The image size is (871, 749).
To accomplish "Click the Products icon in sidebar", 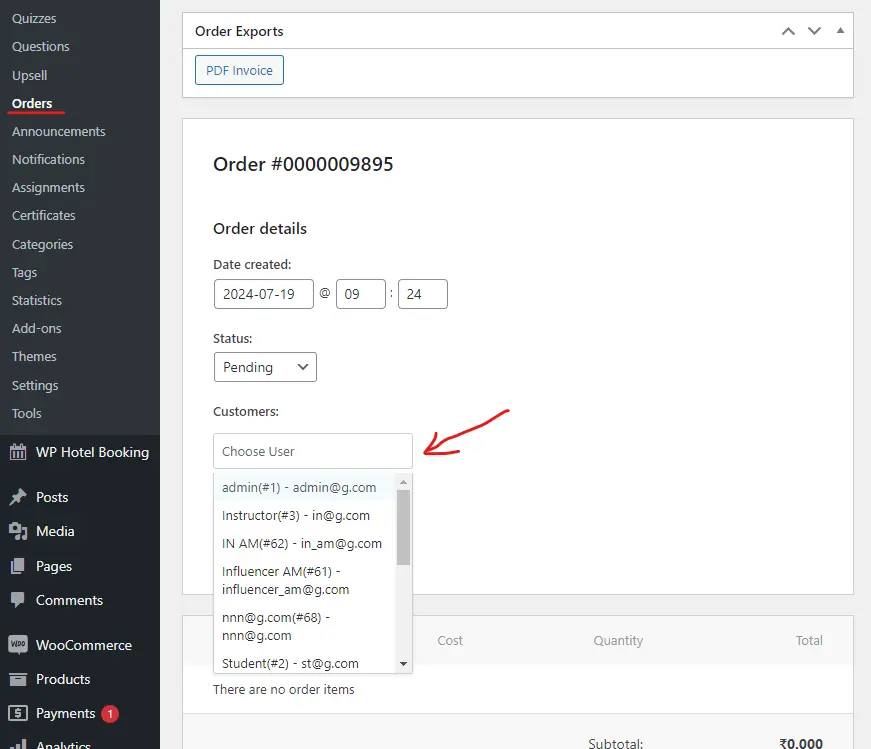I will [18, 679].
